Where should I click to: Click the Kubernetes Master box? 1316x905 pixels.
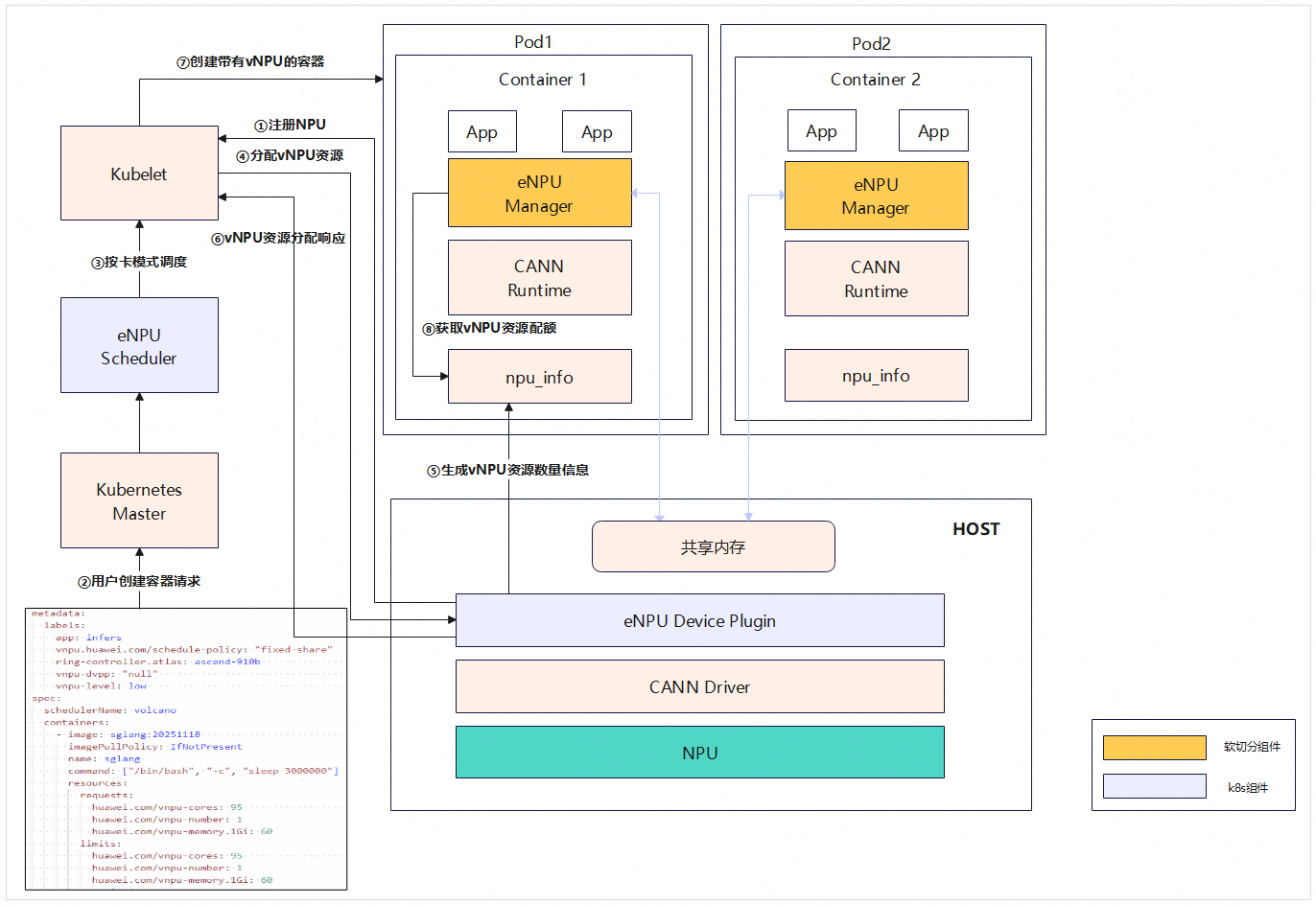click(139, 500)
